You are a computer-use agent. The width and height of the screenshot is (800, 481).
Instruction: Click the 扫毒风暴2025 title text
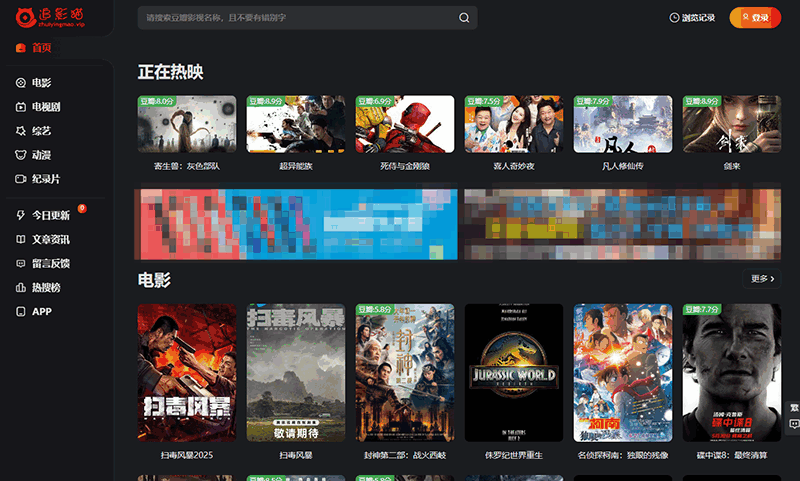(187, 455)
